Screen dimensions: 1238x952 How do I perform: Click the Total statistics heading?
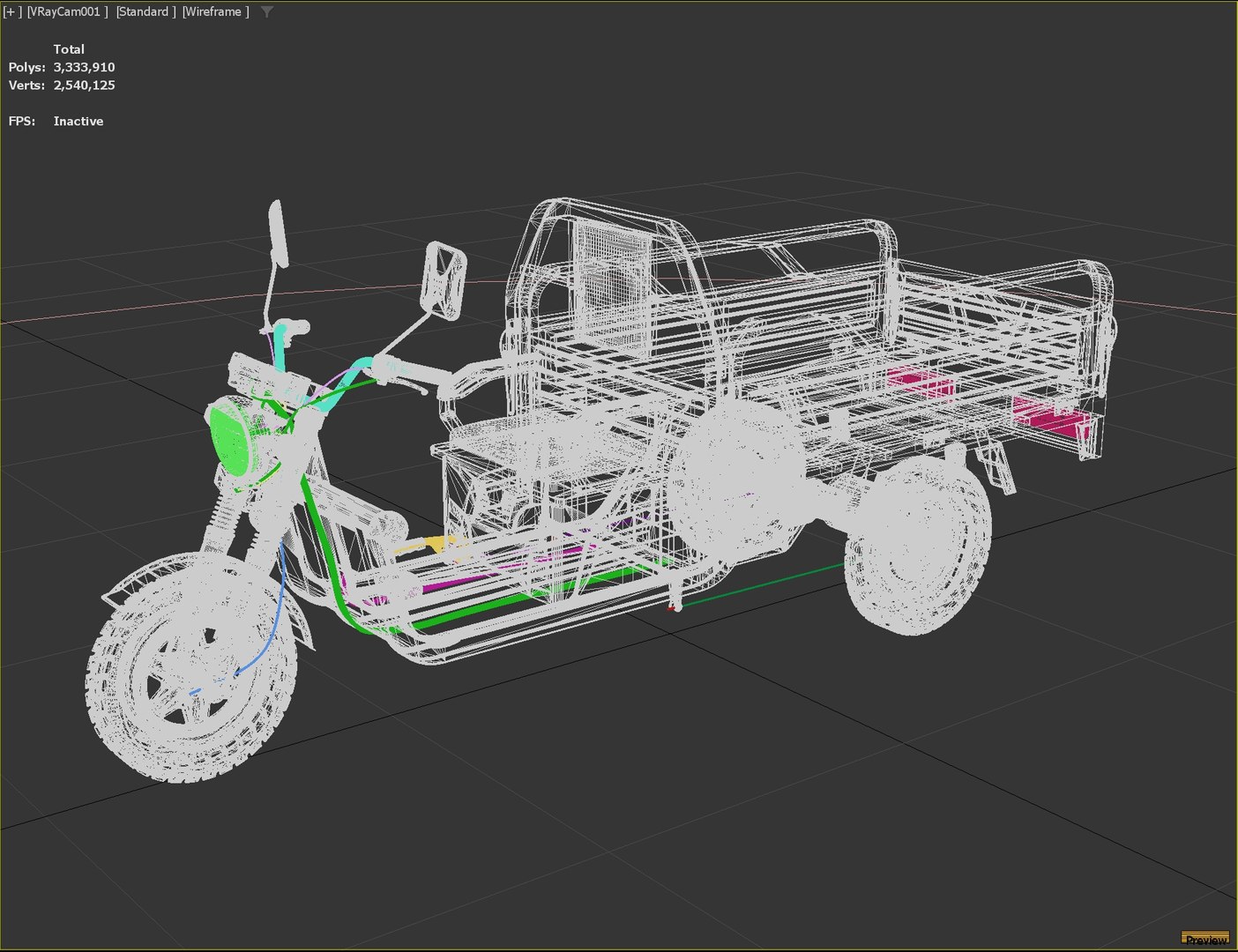coord(69,49)
